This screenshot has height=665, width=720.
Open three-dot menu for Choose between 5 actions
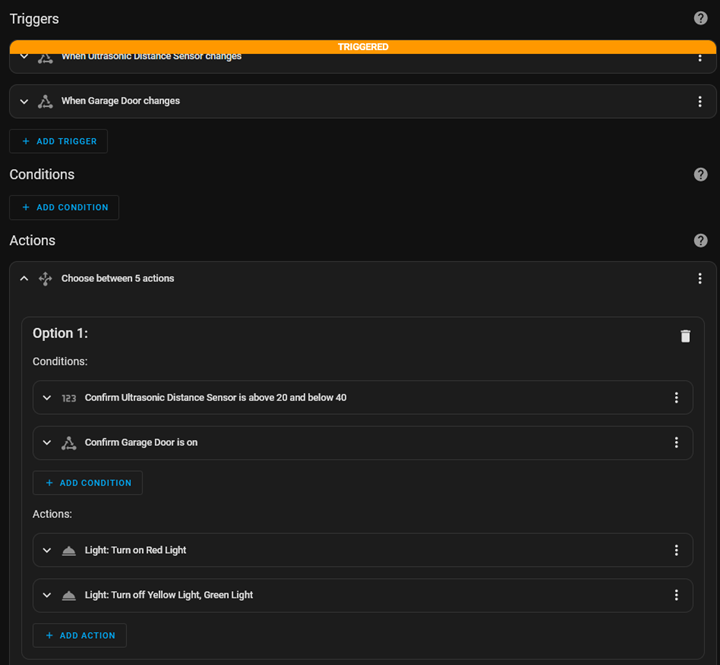pos(700,278)
